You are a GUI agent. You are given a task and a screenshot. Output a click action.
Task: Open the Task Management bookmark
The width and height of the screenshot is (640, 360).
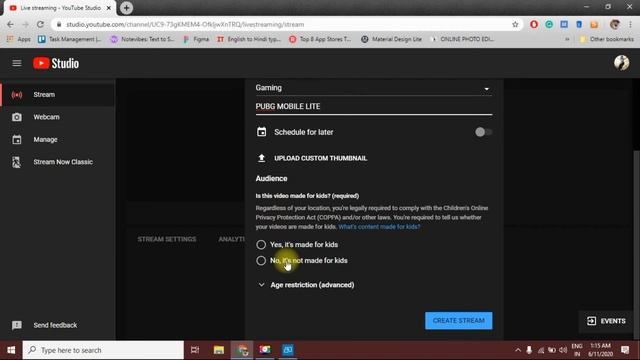pos(70,39)
